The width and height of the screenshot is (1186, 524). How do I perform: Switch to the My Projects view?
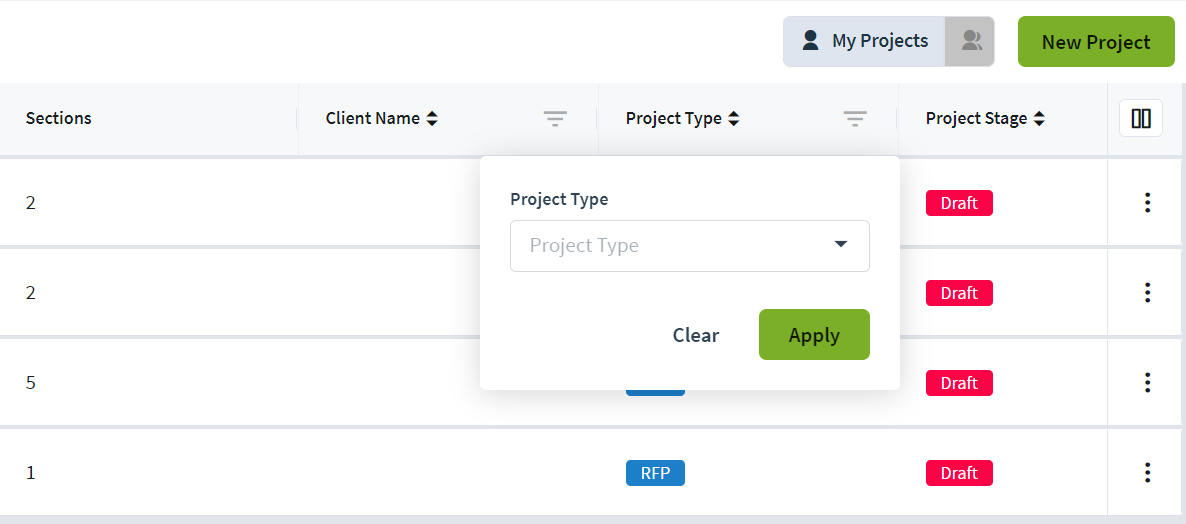[865, 41]
